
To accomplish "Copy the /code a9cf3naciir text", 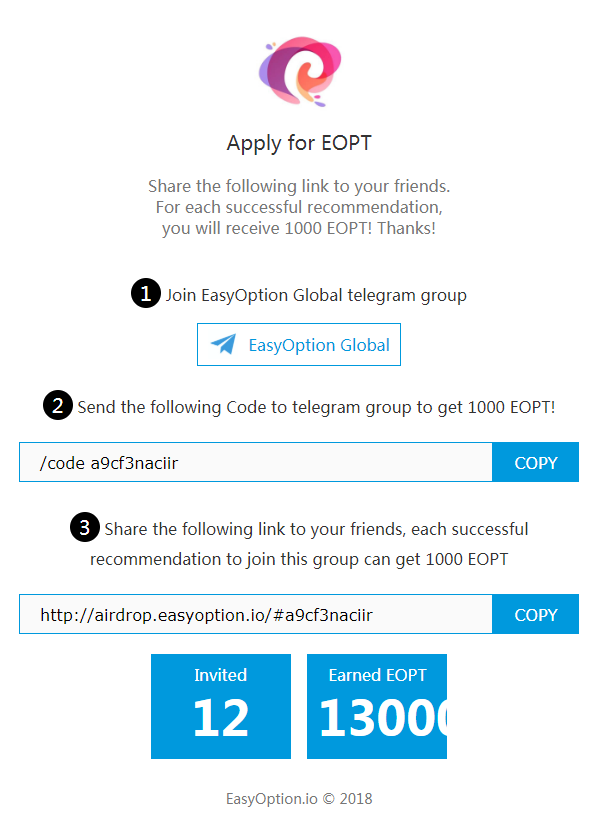I will (x=535, y=462).
